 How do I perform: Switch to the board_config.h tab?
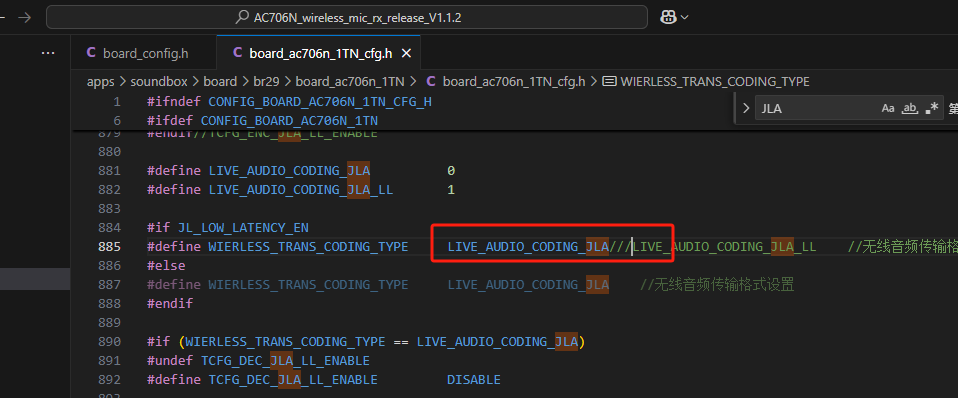pos(144,53)
